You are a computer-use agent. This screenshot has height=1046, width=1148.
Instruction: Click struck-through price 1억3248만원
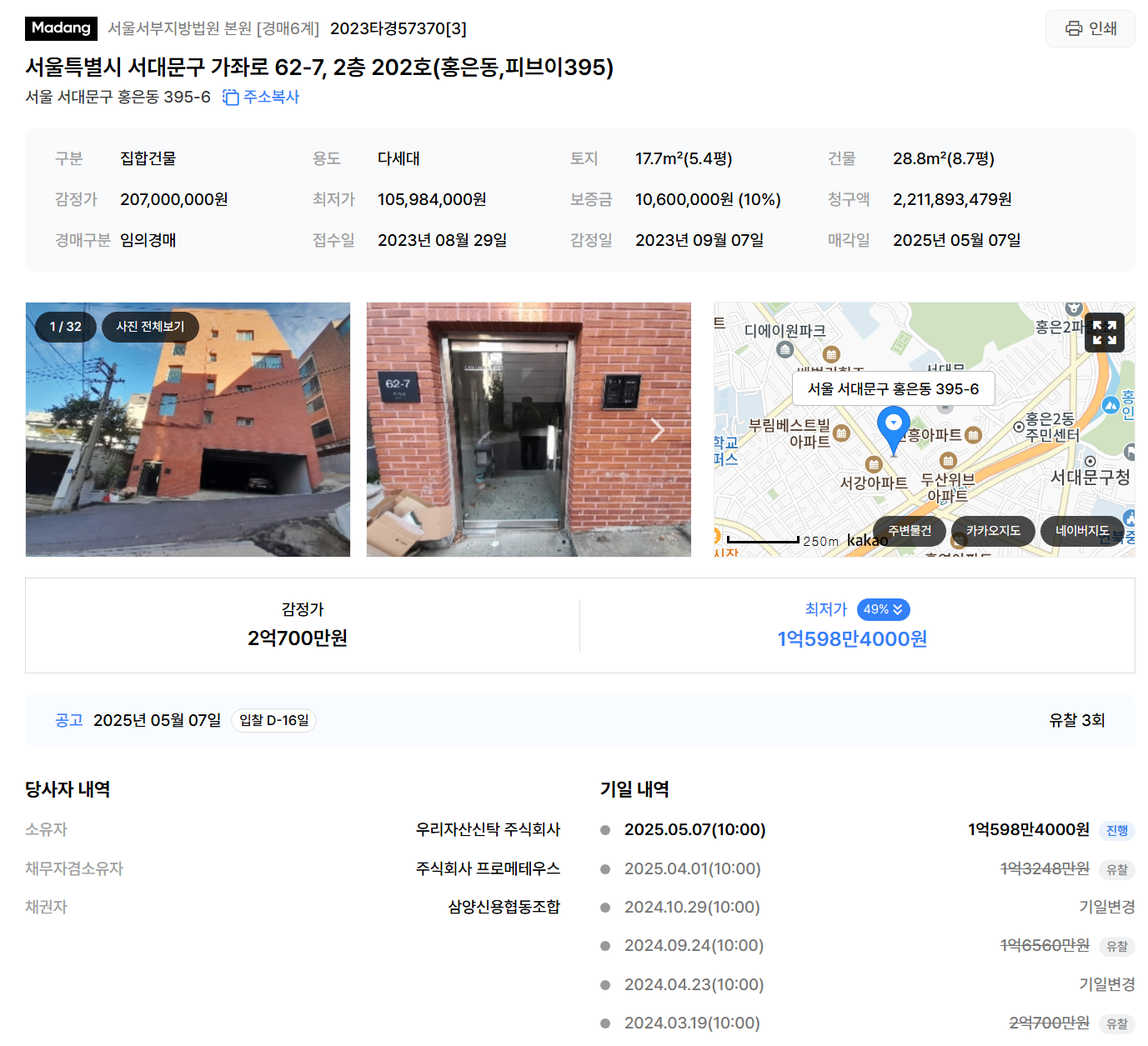(1045, 868)
